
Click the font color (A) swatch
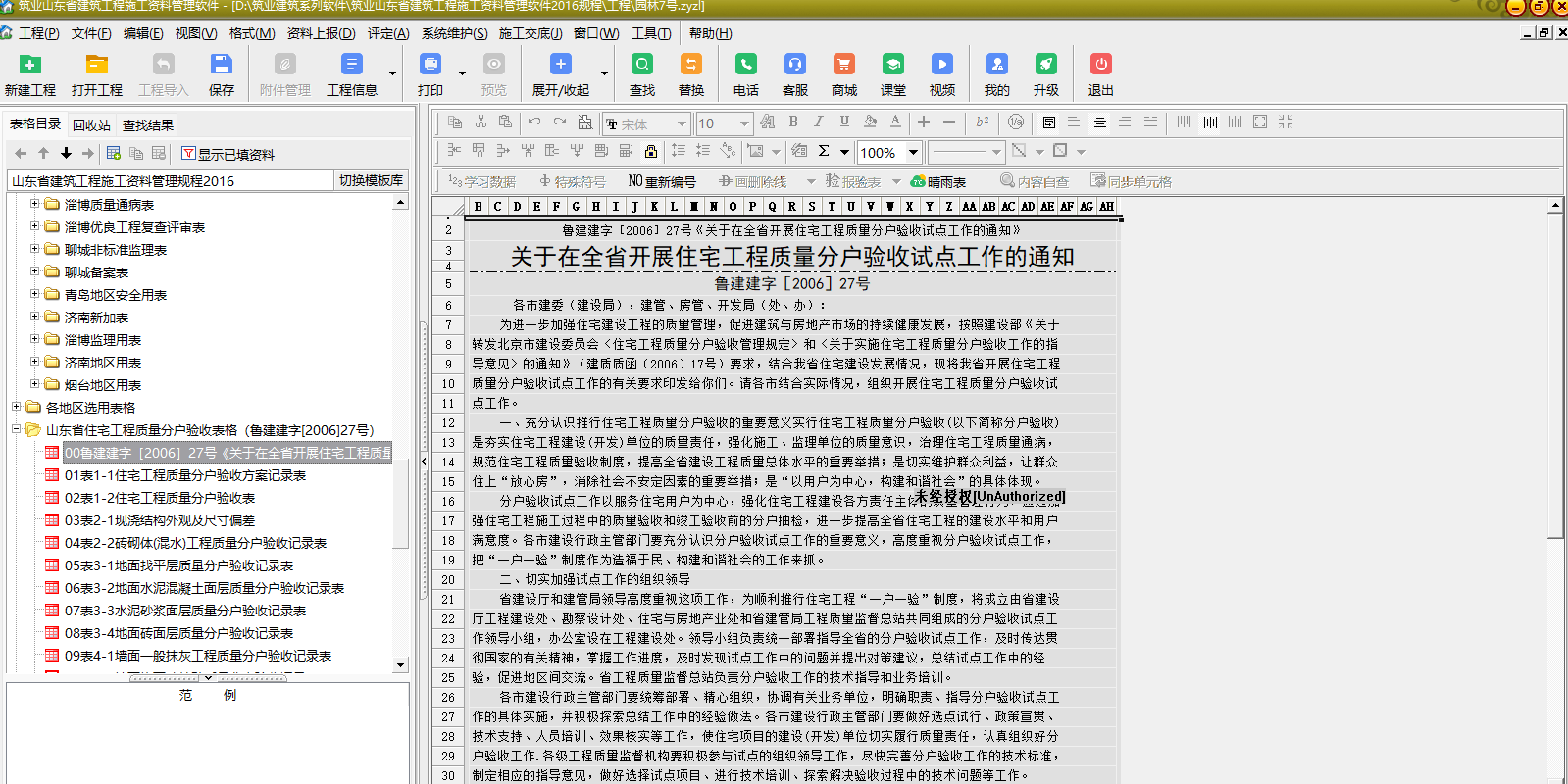(x=895, y=122)
